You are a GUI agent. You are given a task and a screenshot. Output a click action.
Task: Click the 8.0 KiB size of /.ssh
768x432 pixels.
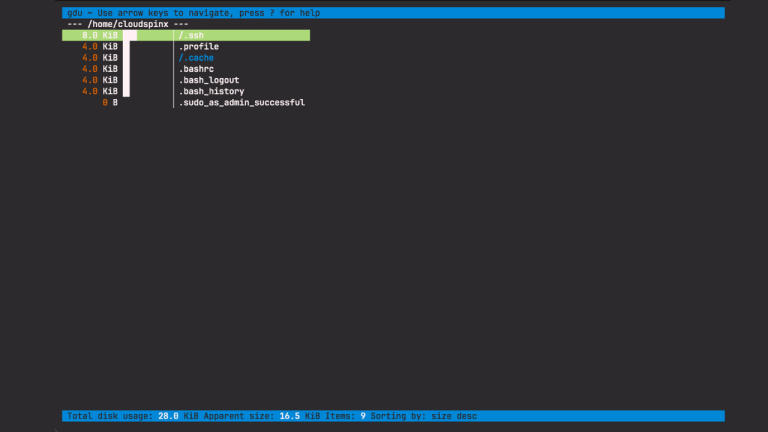pyautogui.click(x=100, y=35)
